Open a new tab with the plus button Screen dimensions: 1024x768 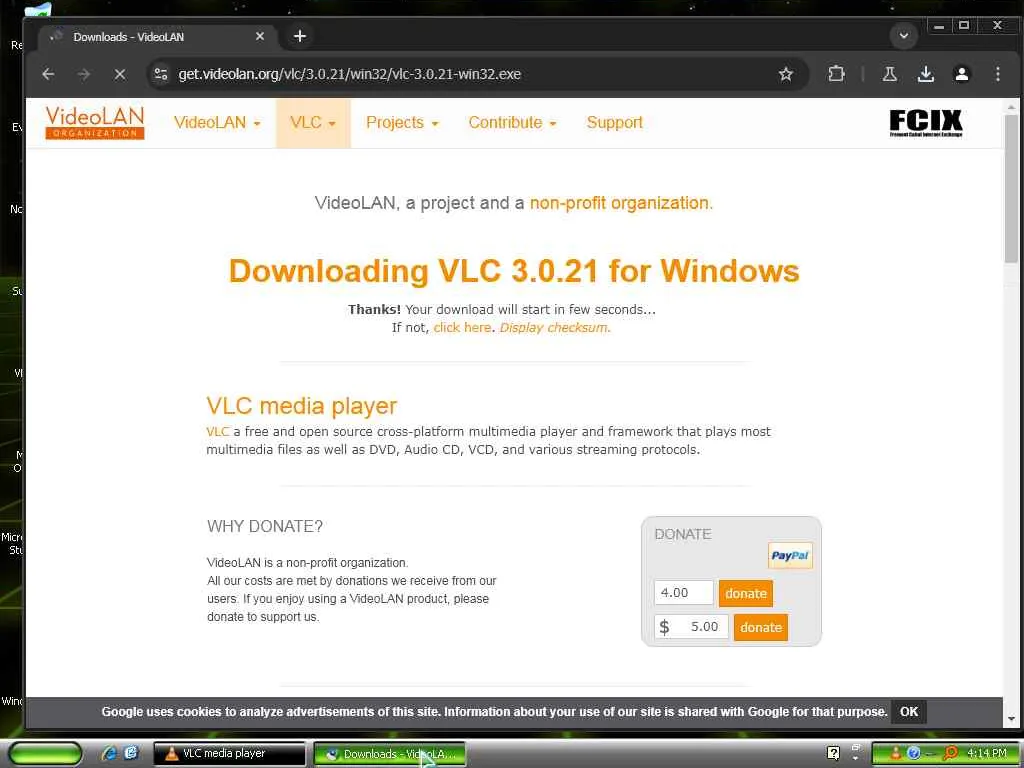(x=300, y=37)
